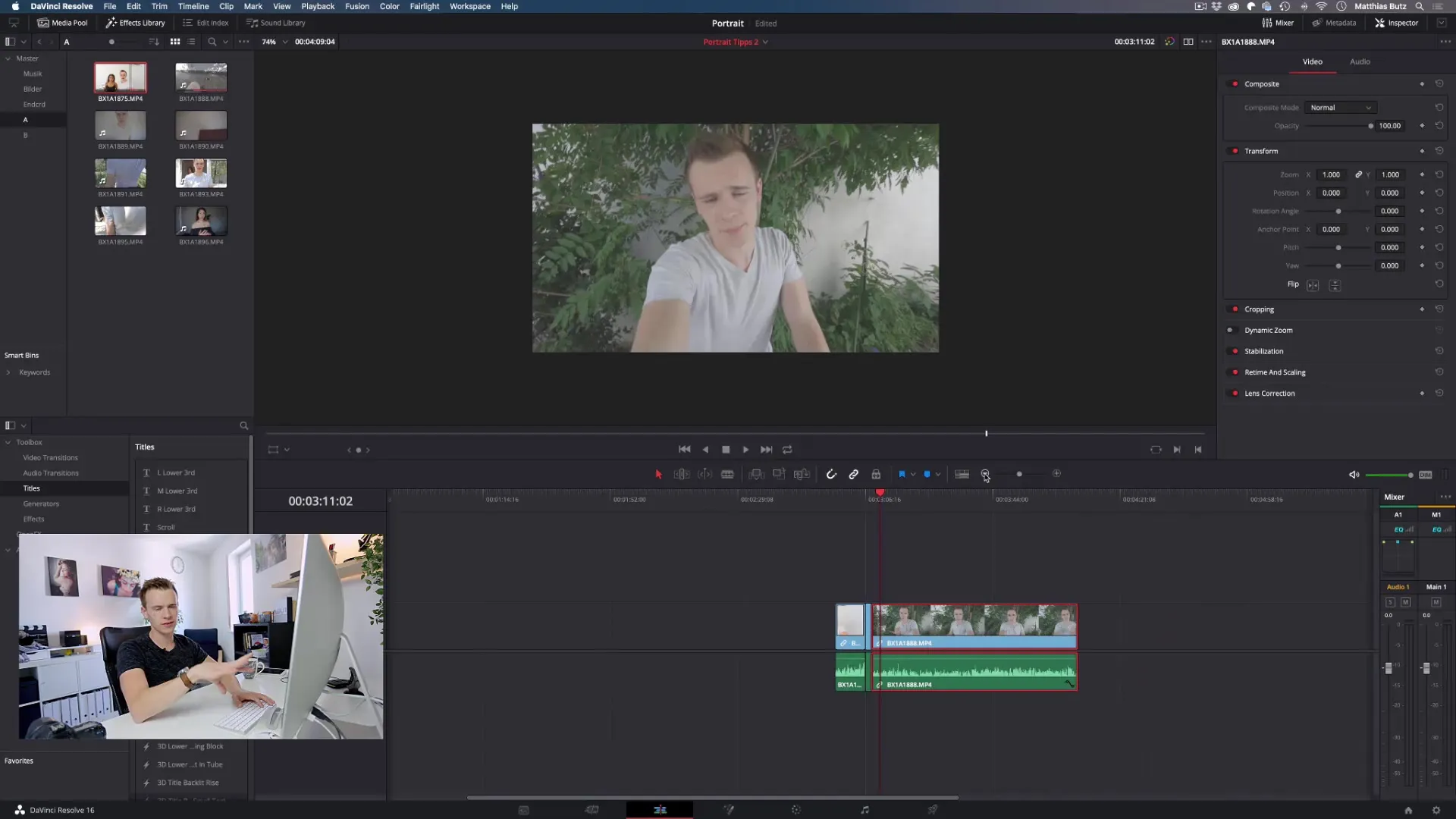Click the vertical Flip button
The width and height of the screenshot is (1456, 819).
click(x=1335, y=285)
